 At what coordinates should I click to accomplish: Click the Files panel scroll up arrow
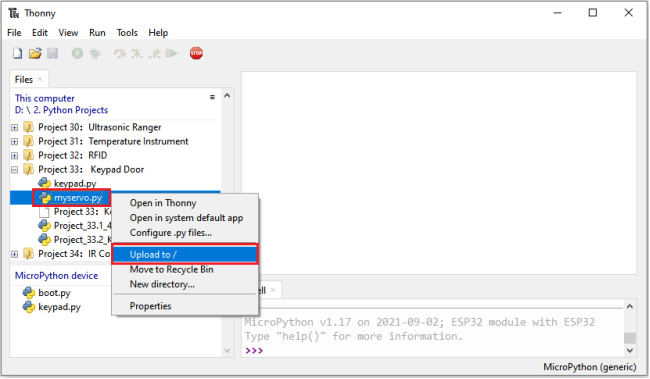tap(227, 96)
